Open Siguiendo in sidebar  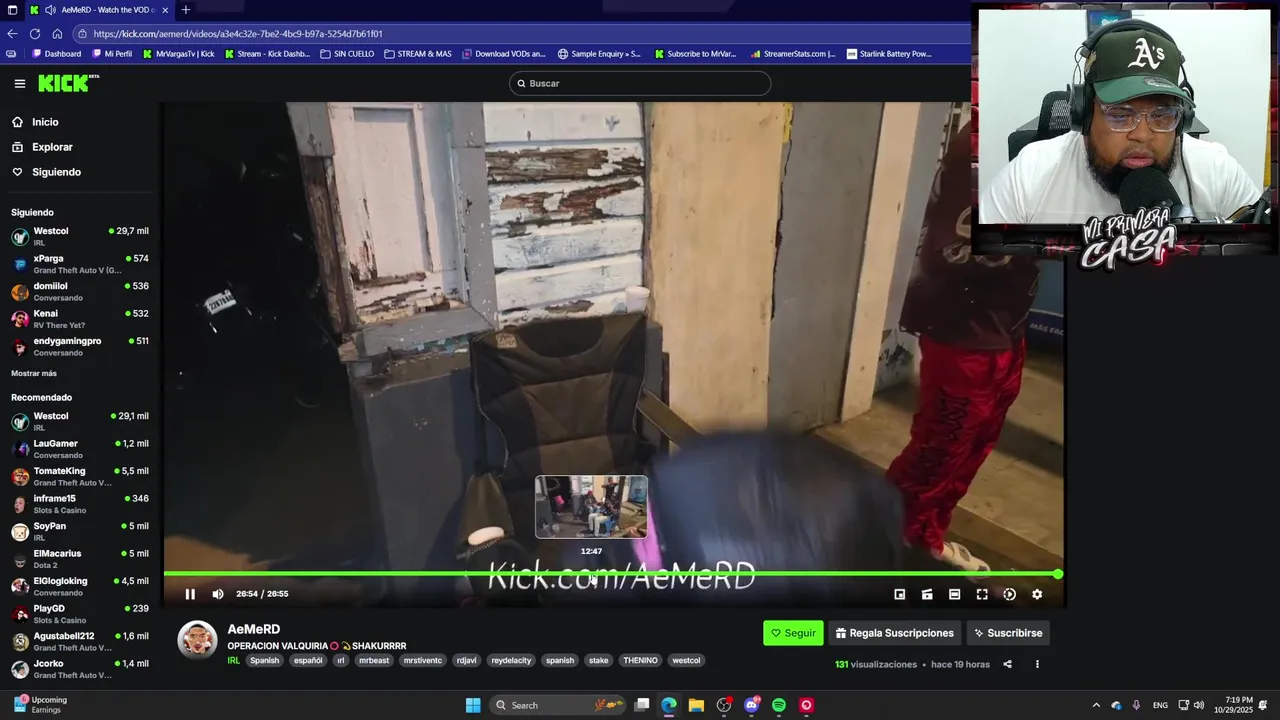coord(56,172)
